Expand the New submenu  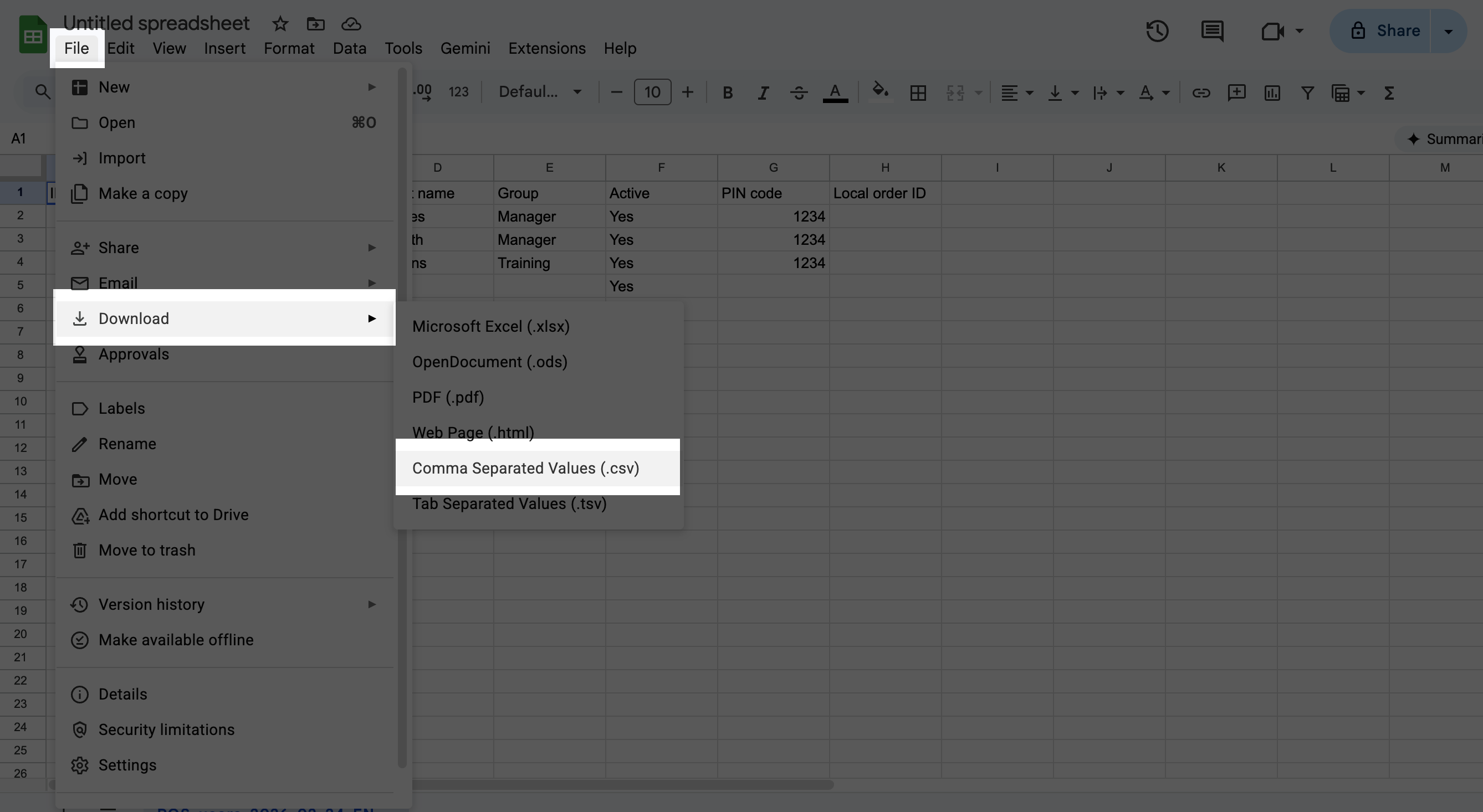pos(224,88)
